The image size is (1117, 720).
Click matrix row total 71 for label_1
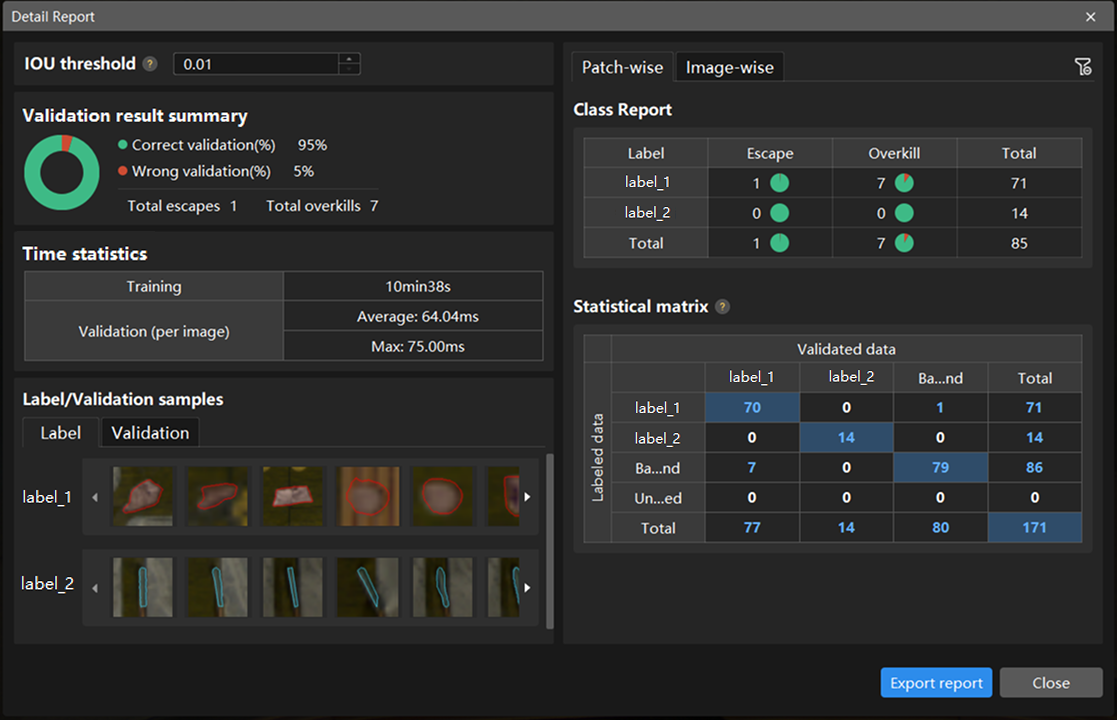[1034, 407]
